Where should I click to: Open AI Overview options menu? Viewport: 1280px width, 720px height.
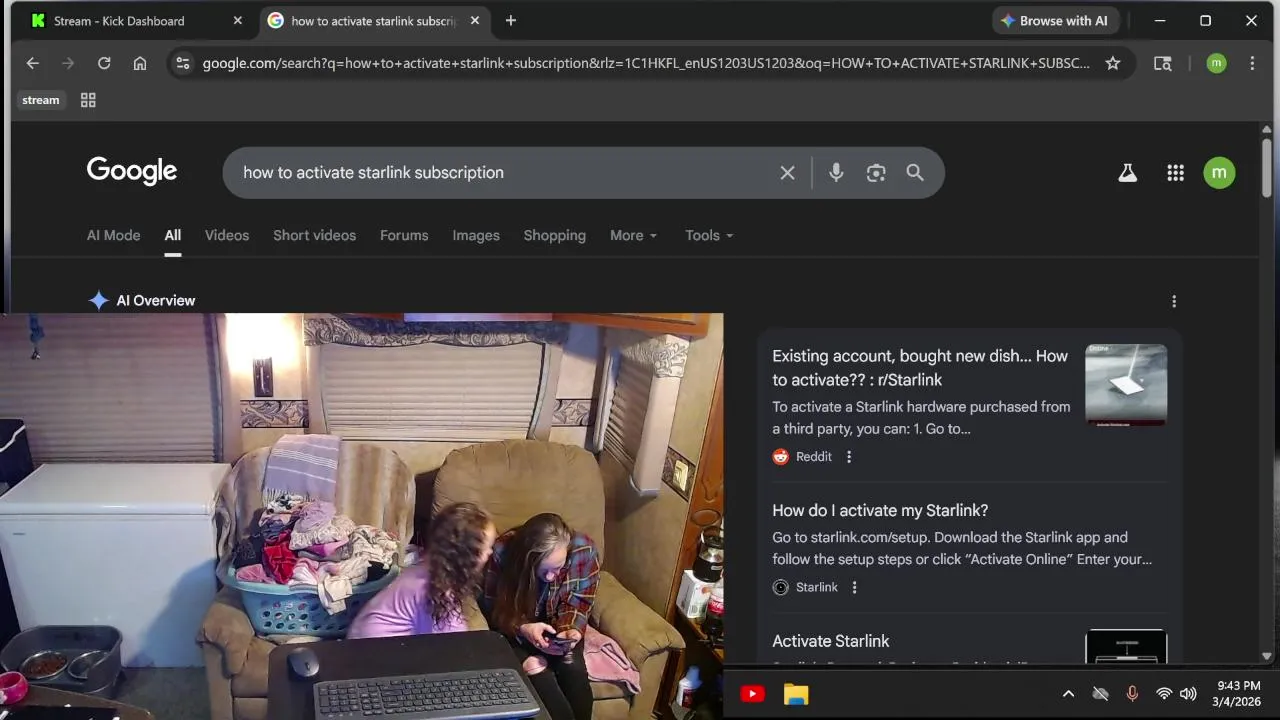(1174, 301)
